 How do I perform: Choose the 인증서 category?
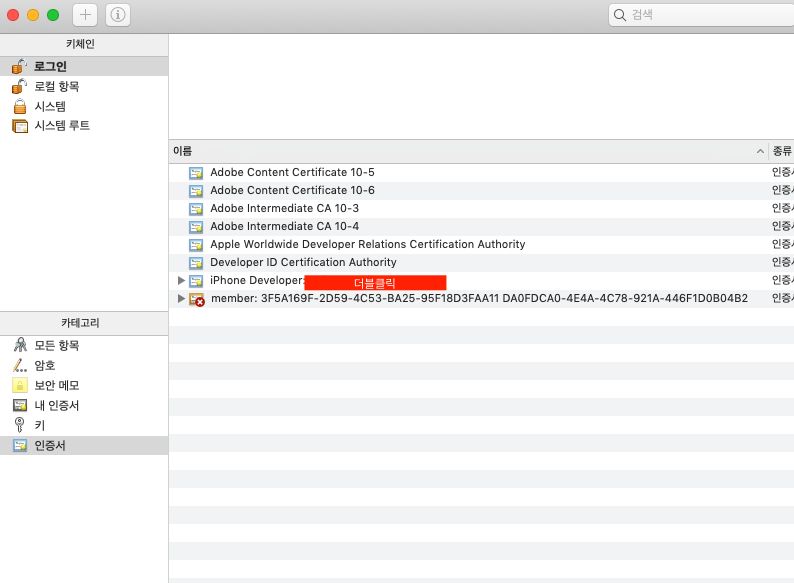[84, 445]
